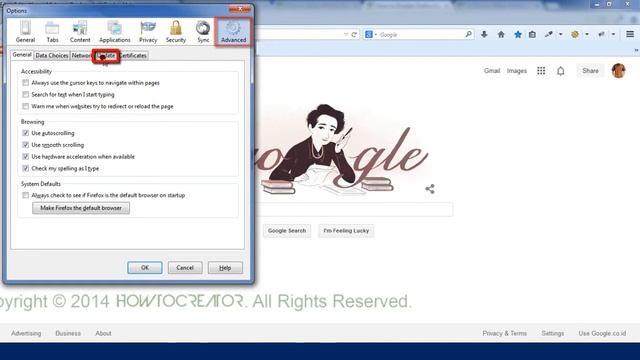Click the Share button on Google page
640x360 pixels.
click(x=590, y=71)
